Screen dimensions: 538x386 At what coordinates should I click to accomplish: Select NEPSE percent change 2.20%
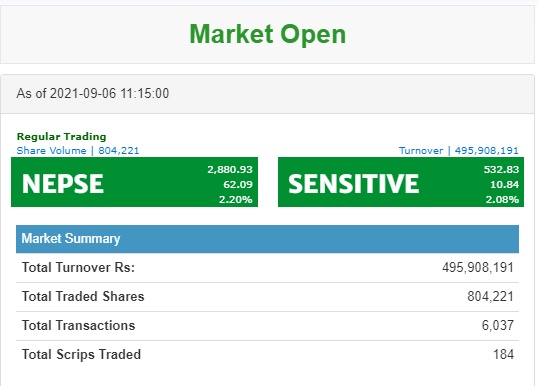pos(236,199)
